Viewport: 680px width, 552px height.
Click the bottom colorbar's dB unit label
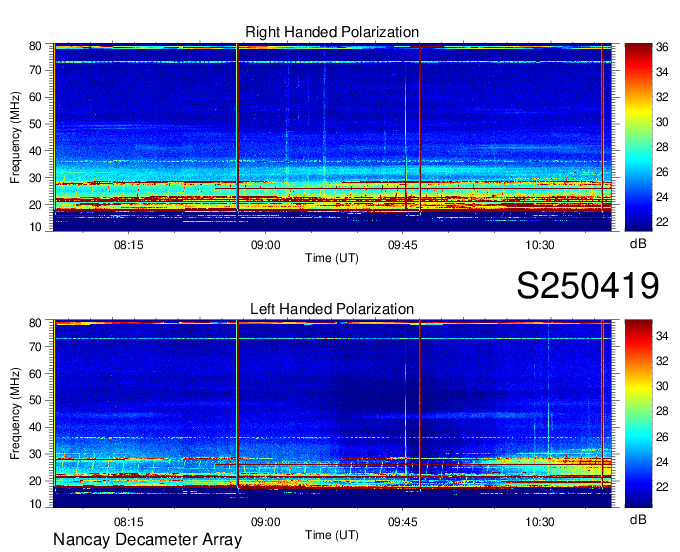point(638,519)
